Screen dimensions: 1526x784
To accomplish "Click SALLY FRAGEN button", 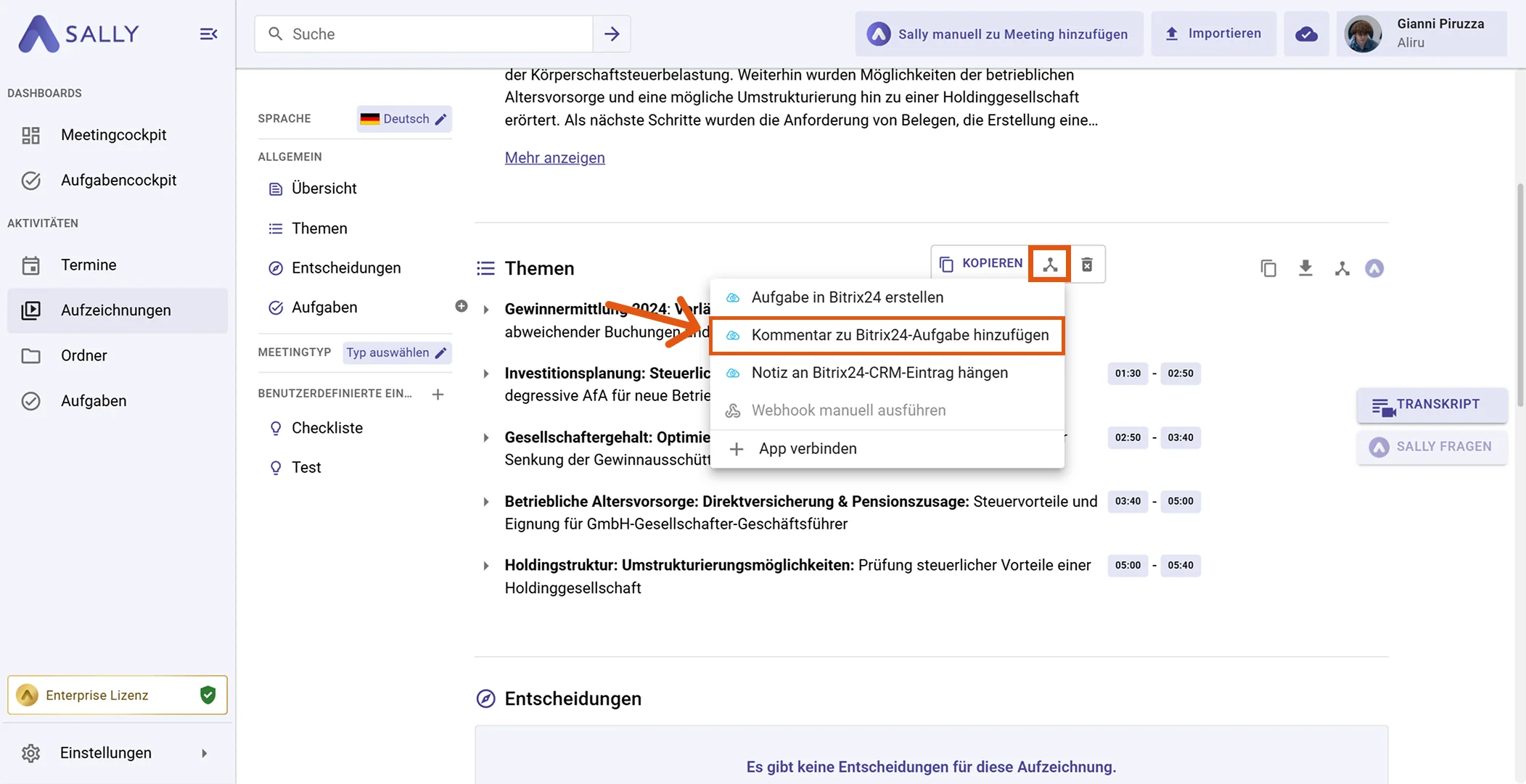I will click(1431, 447).
